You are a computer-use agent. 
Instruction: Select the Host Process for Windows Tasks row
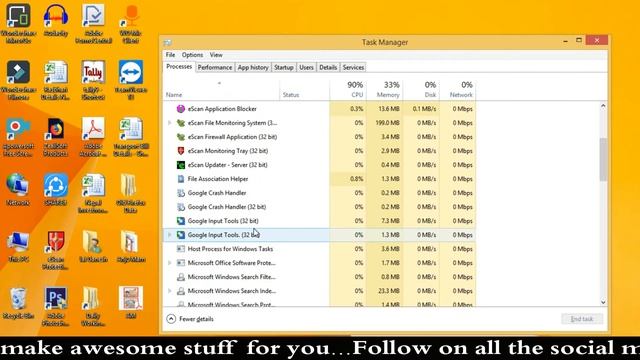point(319,249)
